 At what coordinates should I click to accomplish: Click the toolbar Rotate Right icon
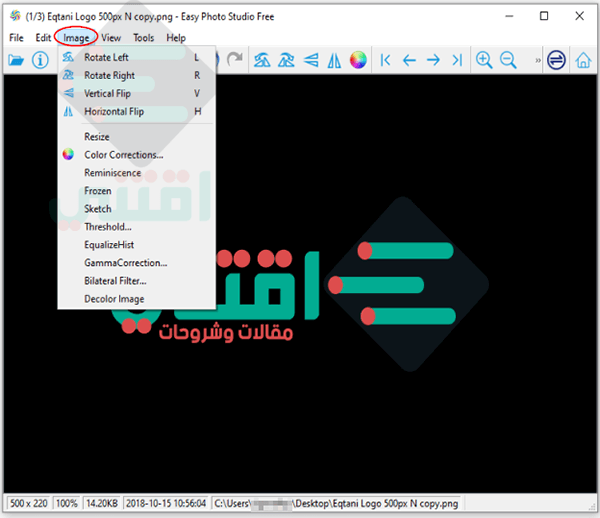pyautogui.click(x=286, y=60)
